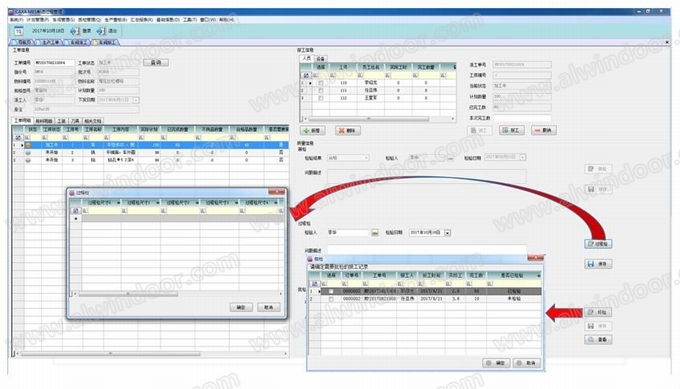Screen dimensions: 680x389
Task: Click the floppy-disk save button below 过程检
Action: click(x=598, y=263)
